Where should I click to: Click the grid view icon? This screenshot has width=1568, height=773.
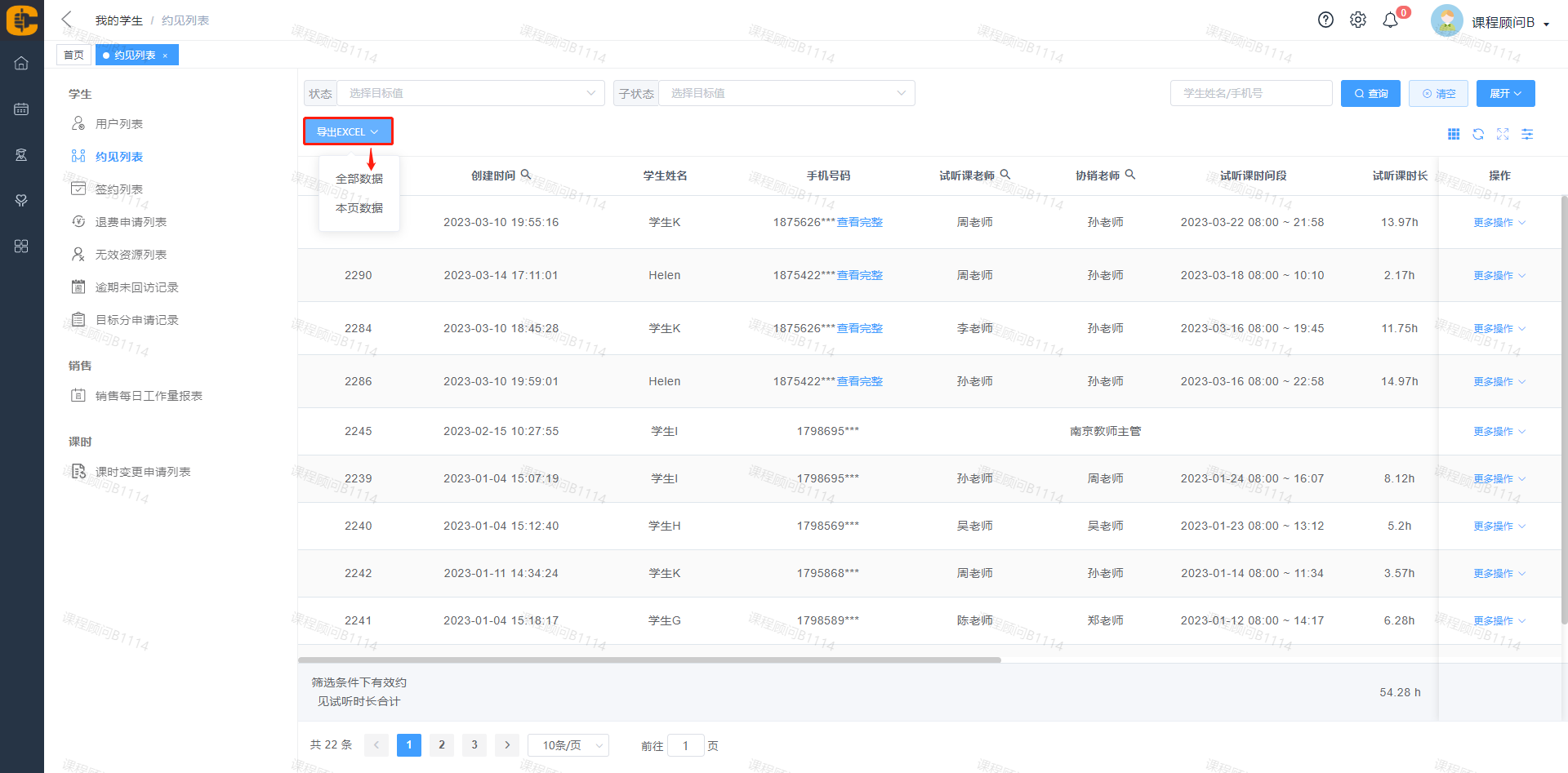click(x=1454, y=134)
